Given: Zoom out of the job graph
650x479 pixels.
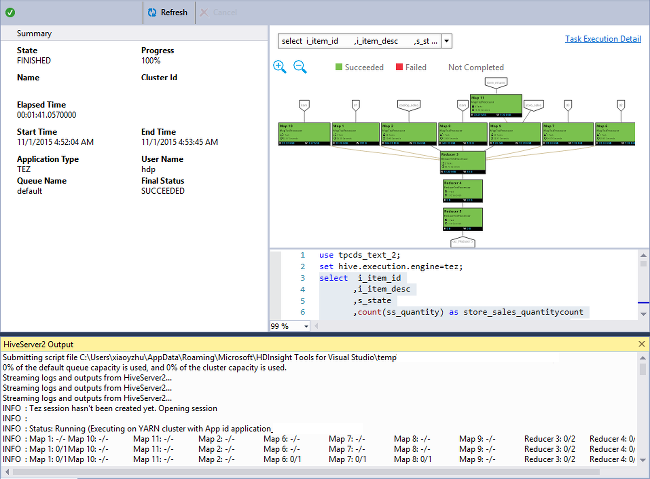Looking at the screenshot, I should [x=299, y=67].
